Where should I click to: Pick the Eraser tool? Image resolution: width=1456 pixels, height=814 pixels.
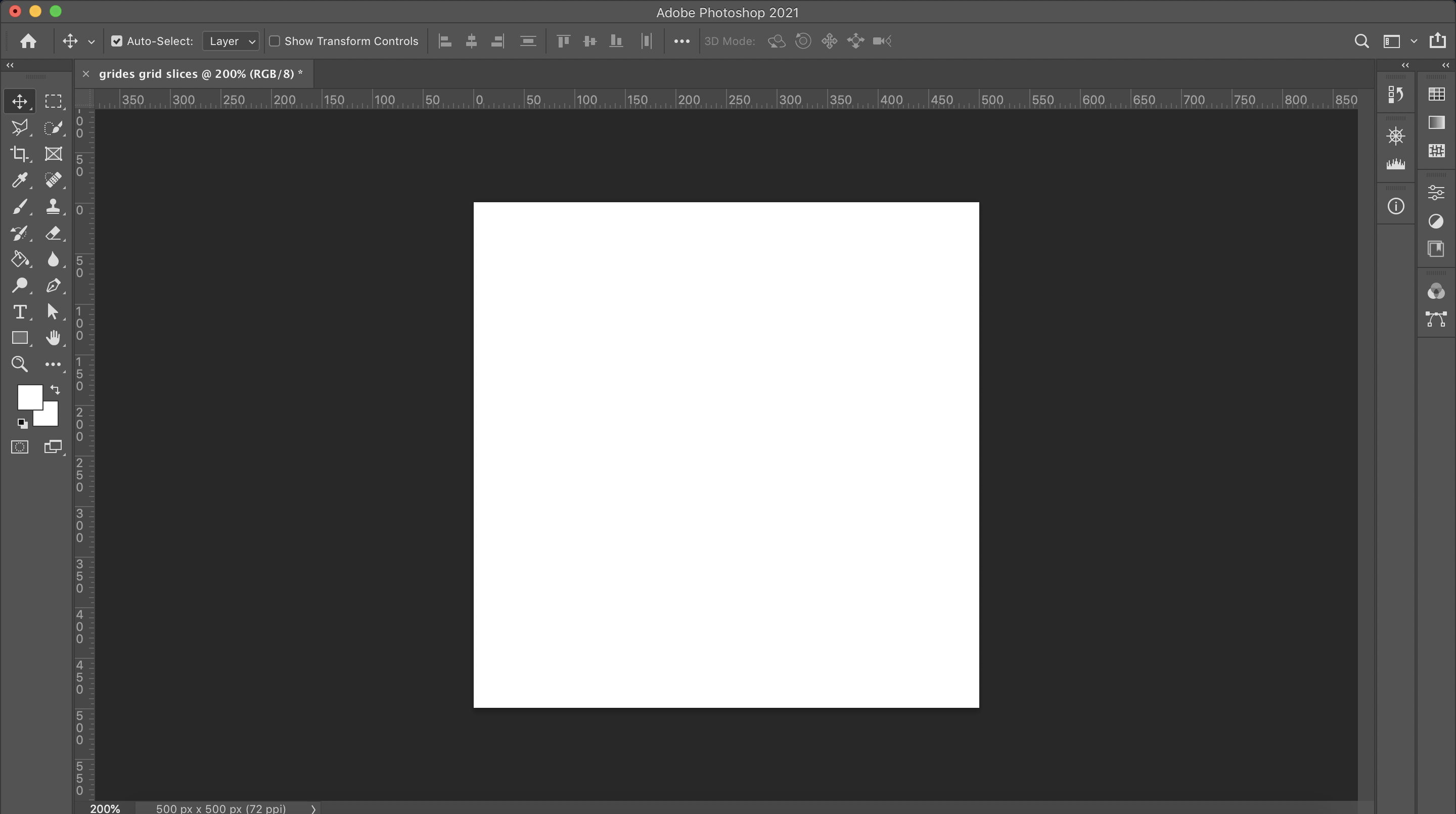pyautogui.click(x=53, y=233)
